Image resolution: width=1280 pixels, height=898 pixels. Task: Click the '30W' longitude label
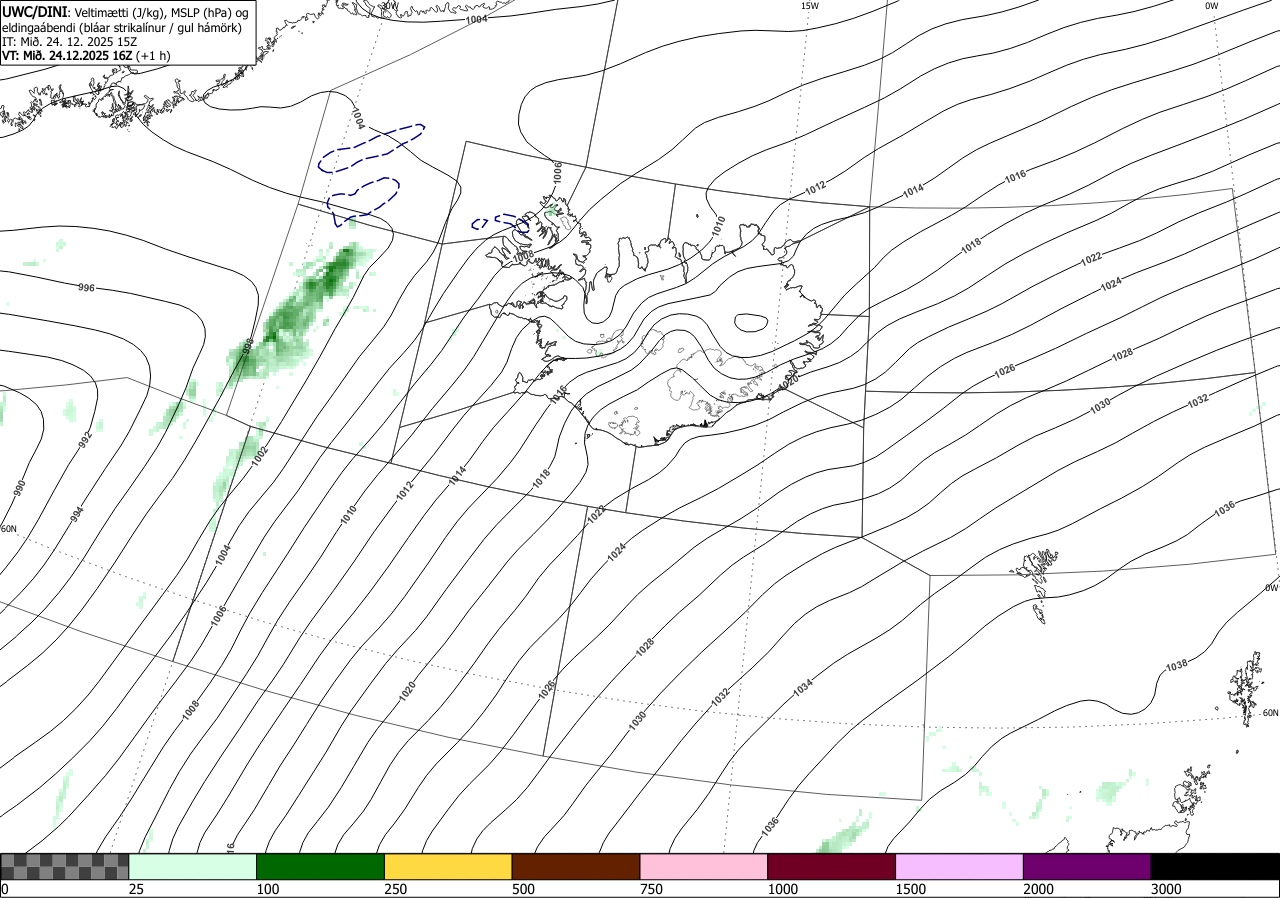click(x=390, y=5)
